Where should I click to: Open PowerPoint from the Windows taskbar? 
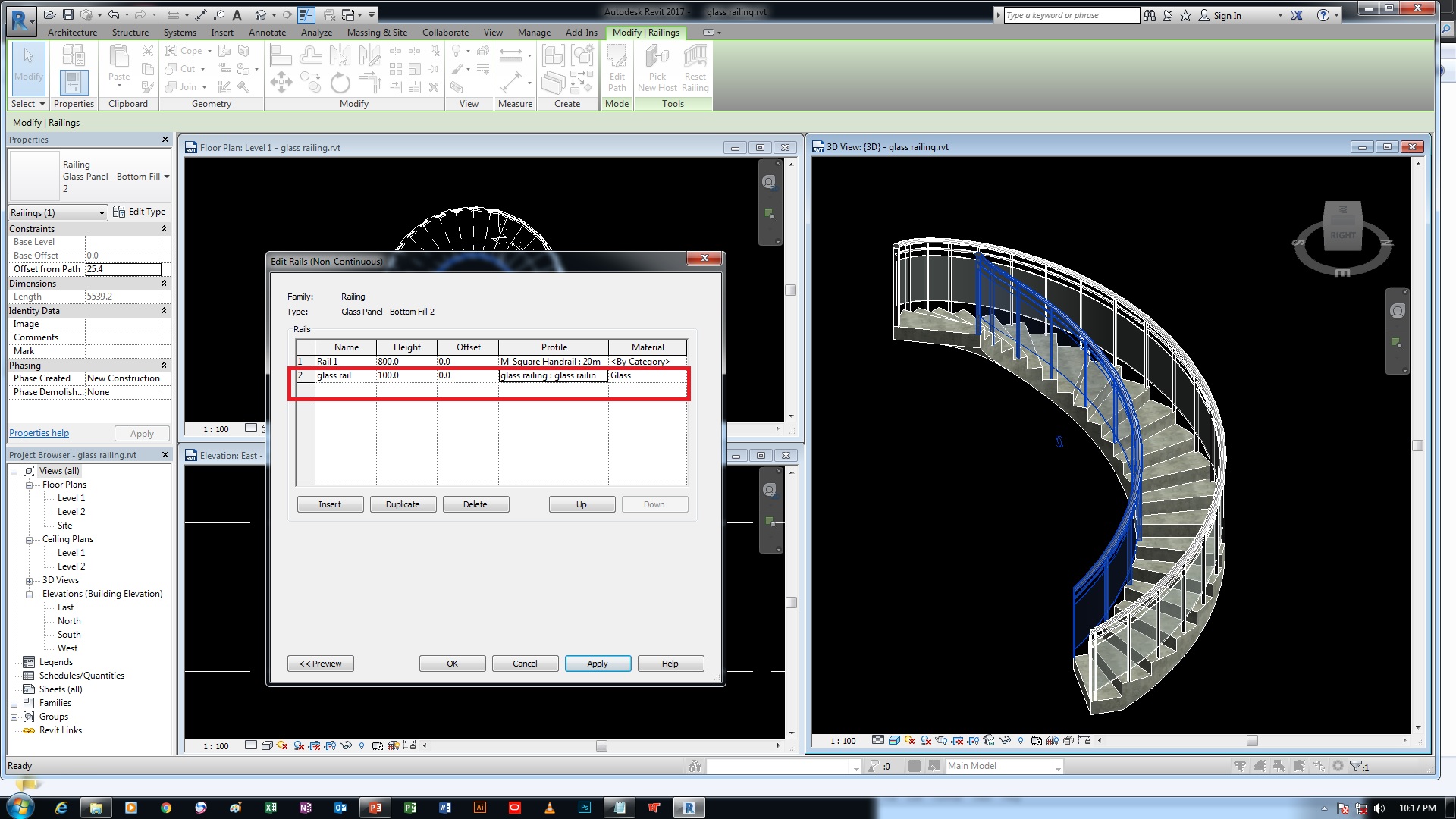click(375, 808)
